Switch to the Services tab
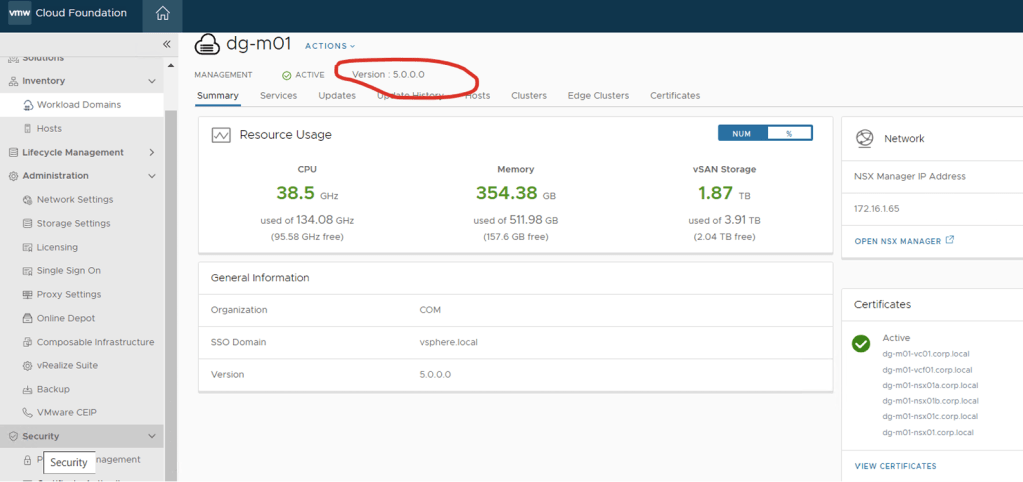The width and height of the screenshot is (1023, 482). pos(278,96)
